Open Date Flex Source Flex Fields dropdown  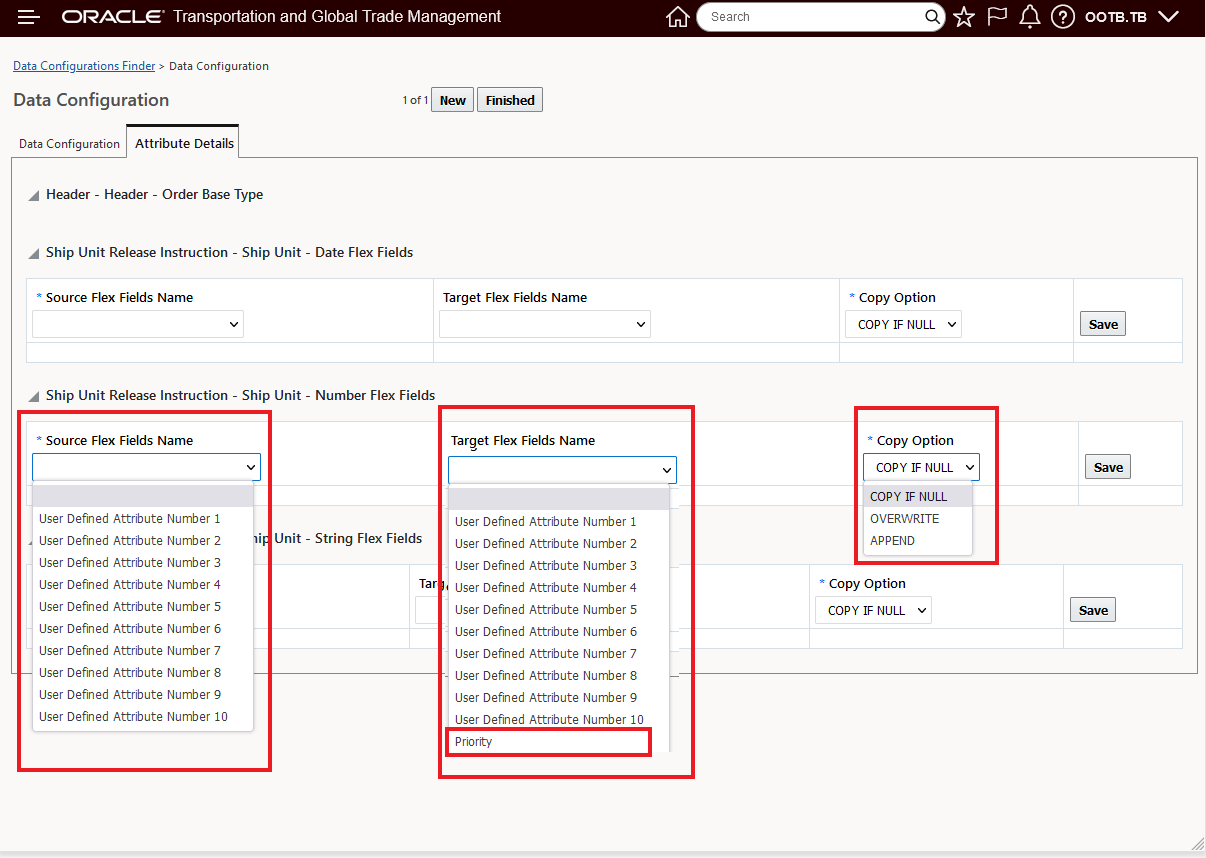pos(138,324)
